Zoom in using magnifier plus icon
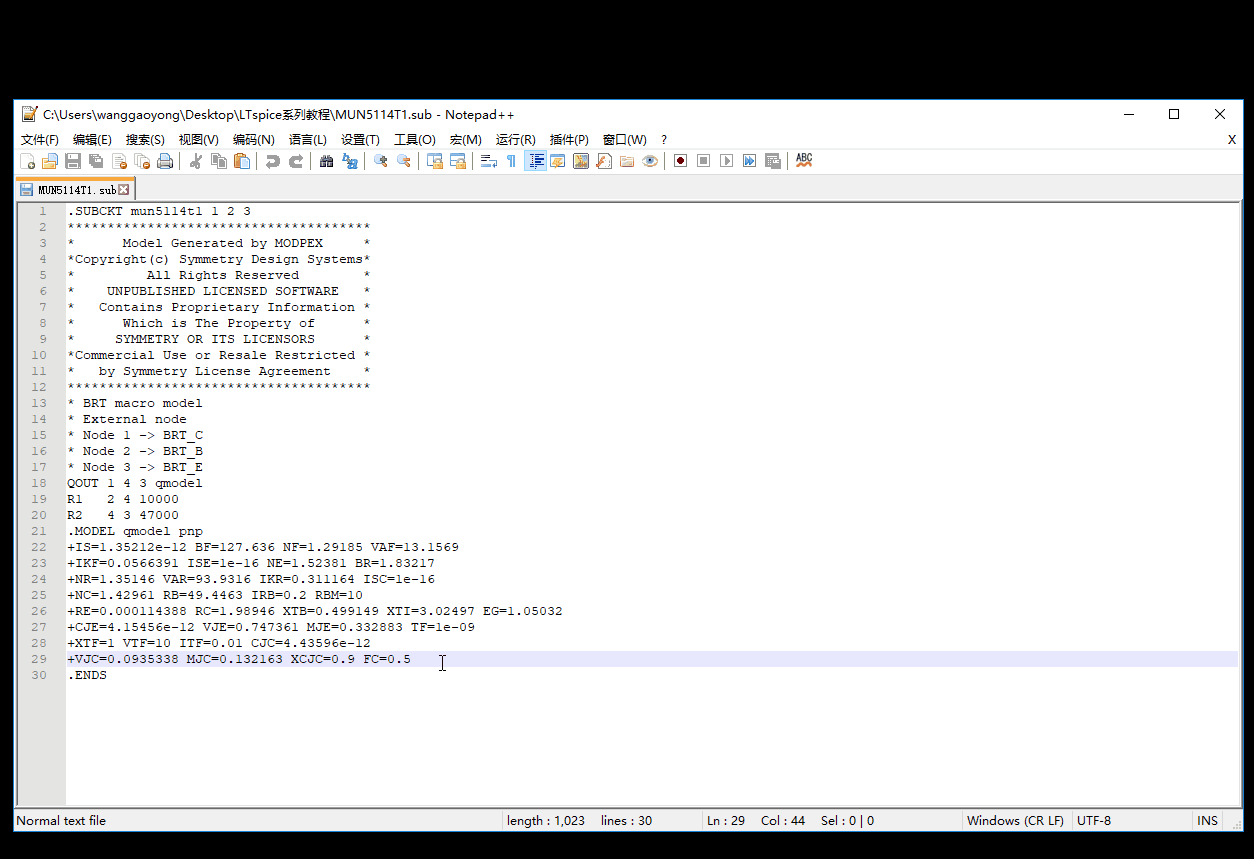This screenshot has height=859, width=1254. pyautogui.click(x=381, y=161)
